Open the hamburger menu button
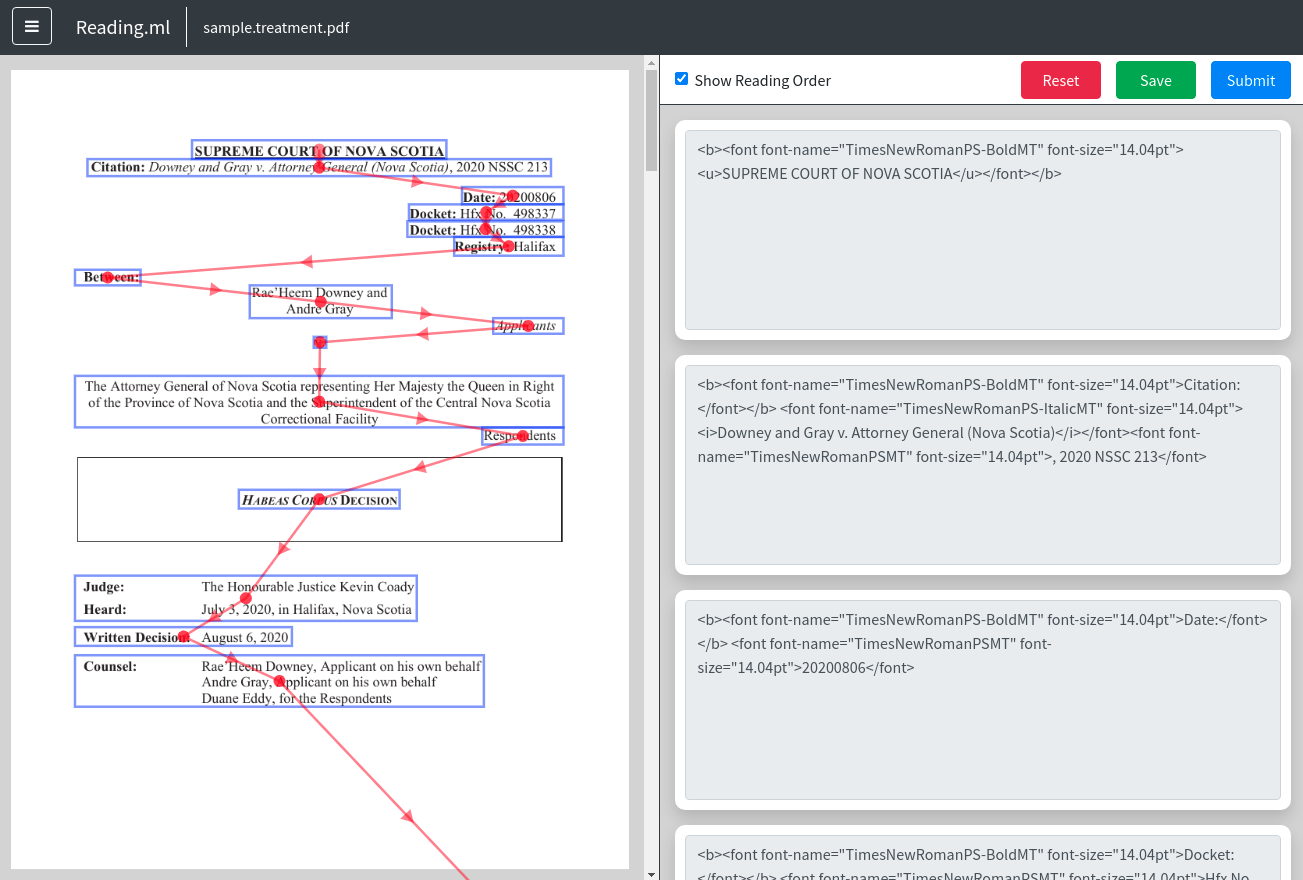Screen dimensions: 1303x880 click(32, 26)
